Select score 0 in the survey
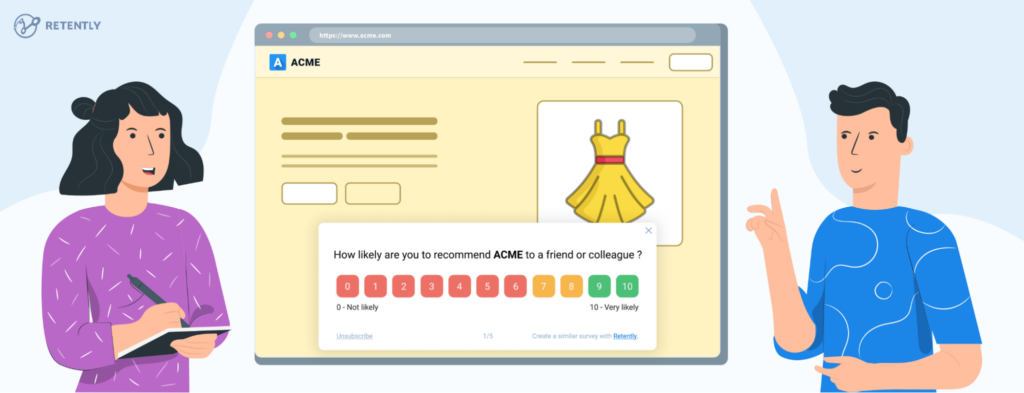 tap(347, 286)
